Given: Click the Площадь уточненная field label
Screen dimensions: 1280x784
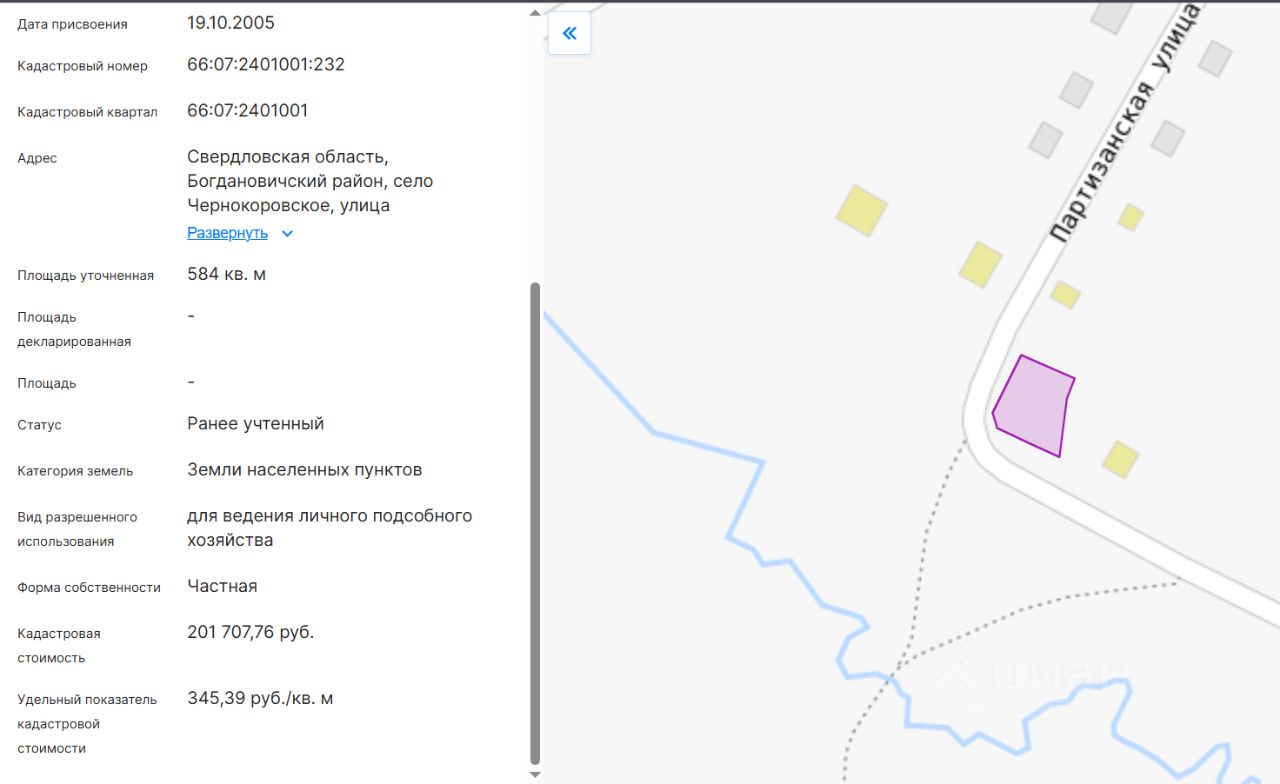Looking at the screenshot, I should (x=86, y=276).
